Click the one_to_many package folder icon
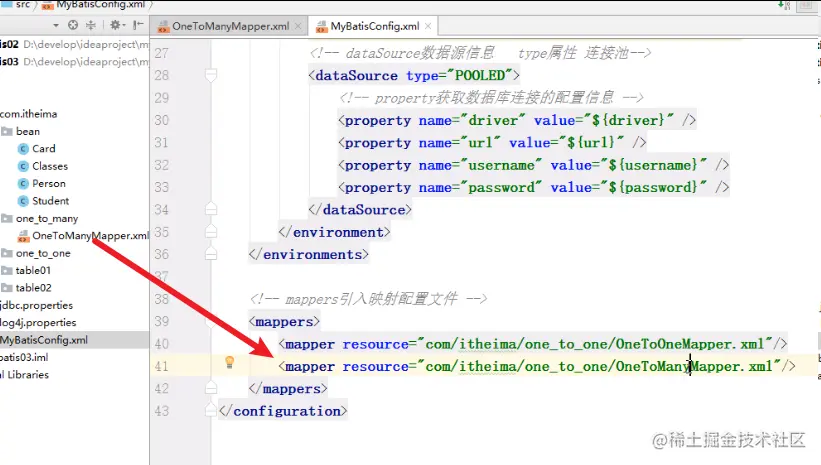Viewport: 821px width, 465px height. pyautogui.click(x=7, y=218)
